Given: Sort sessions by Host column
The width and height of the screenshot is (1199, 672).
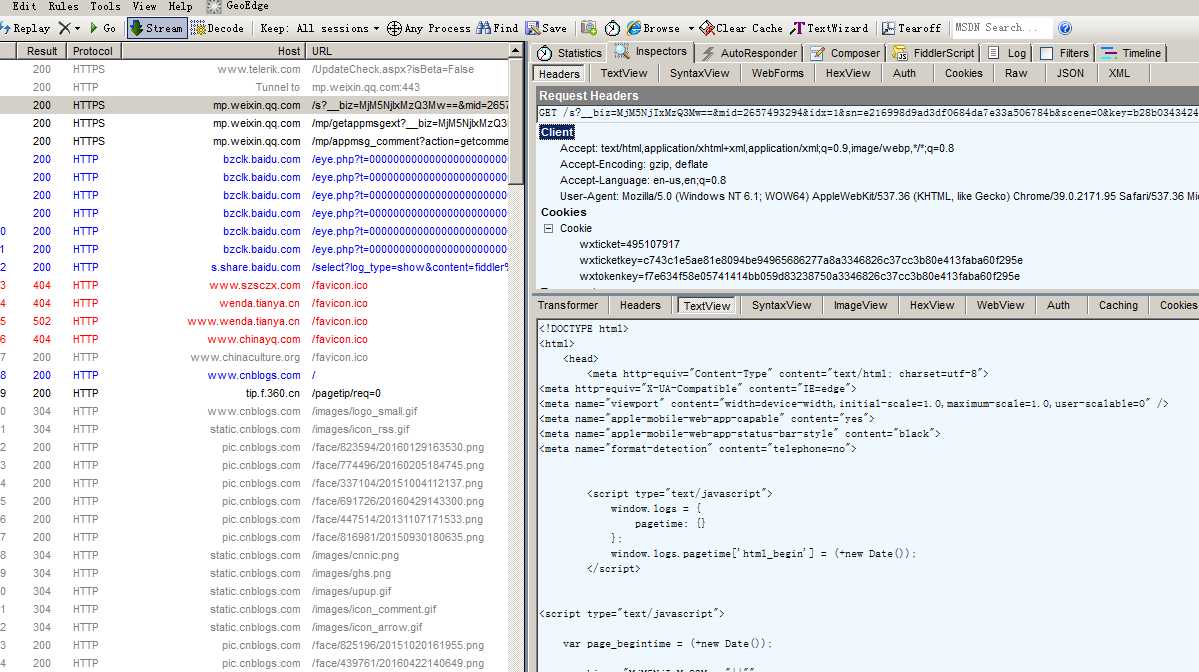Looking at the screenshot, I should [x=213, y=51].
